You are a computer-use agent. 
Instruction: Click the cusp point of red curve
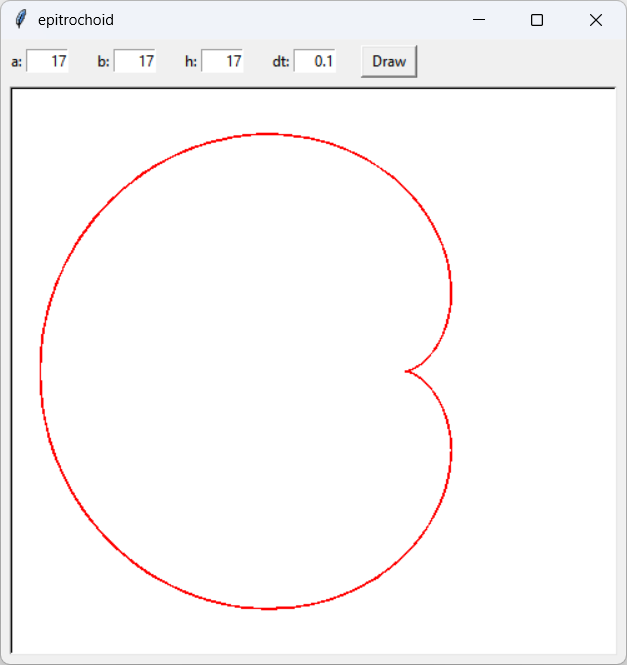[x=406, y=372]
